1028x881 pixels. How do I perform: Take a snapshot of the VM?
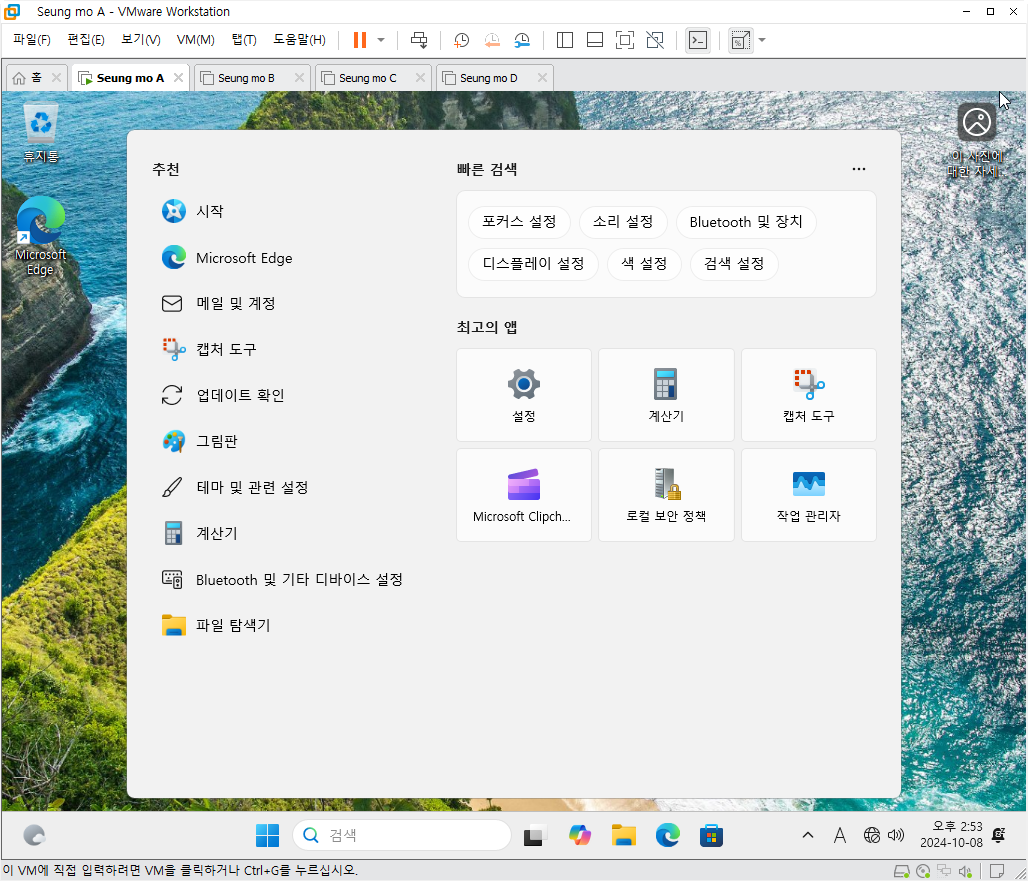click(462, 40)
